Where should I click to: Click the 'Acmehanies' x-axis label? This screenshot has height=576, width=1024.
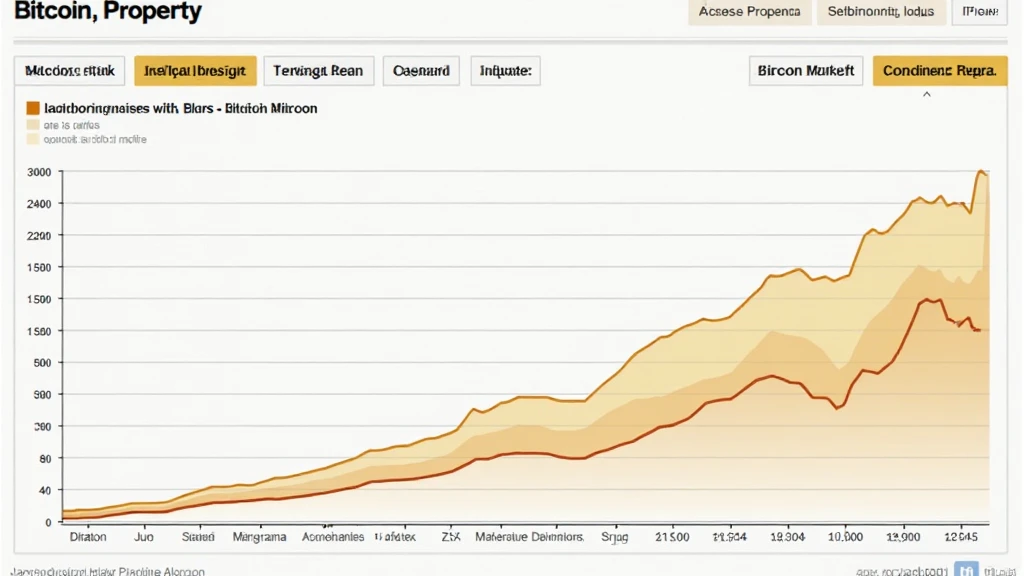333,537
